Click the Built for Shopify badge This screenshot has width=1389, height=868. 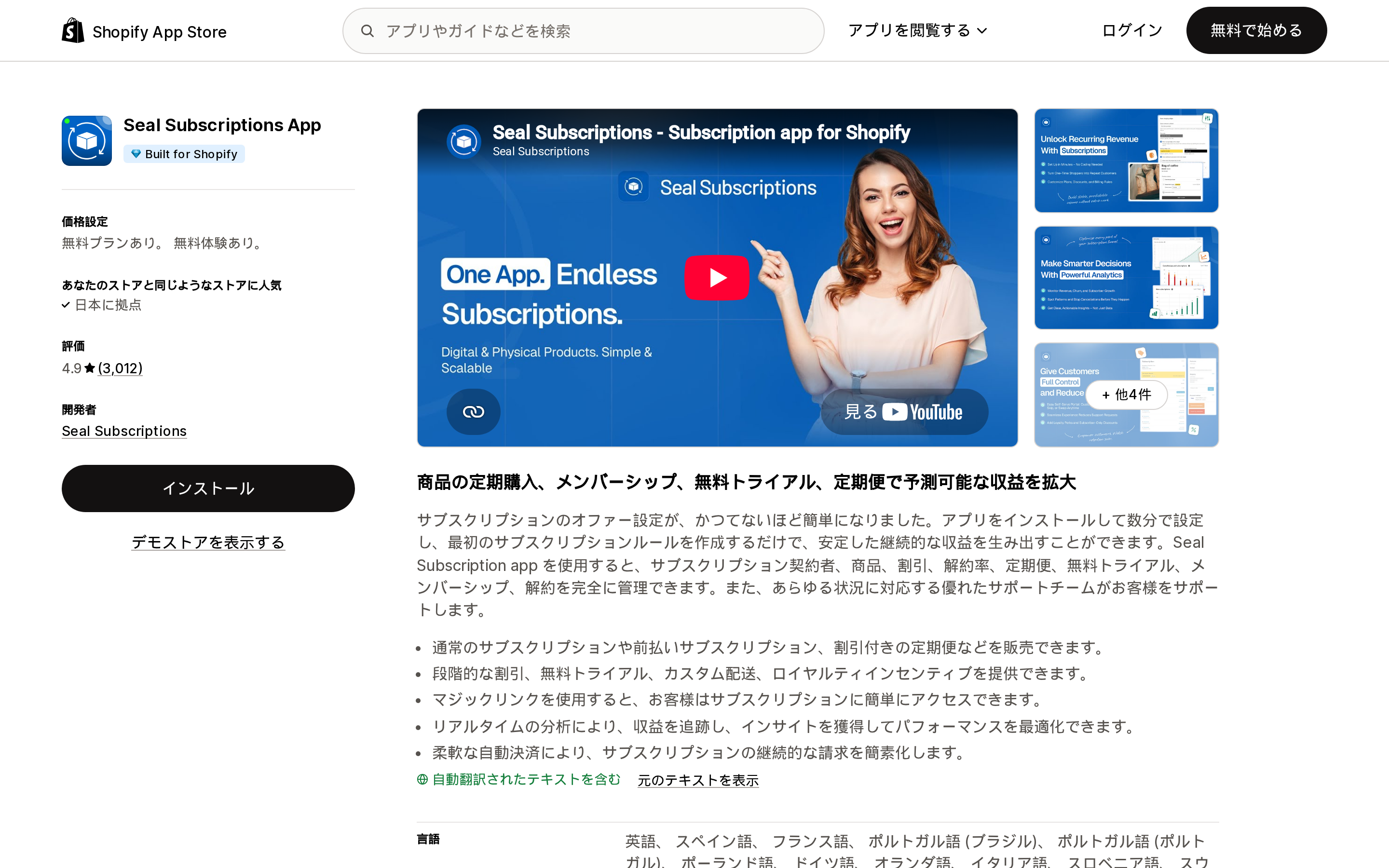coord(184,154)
